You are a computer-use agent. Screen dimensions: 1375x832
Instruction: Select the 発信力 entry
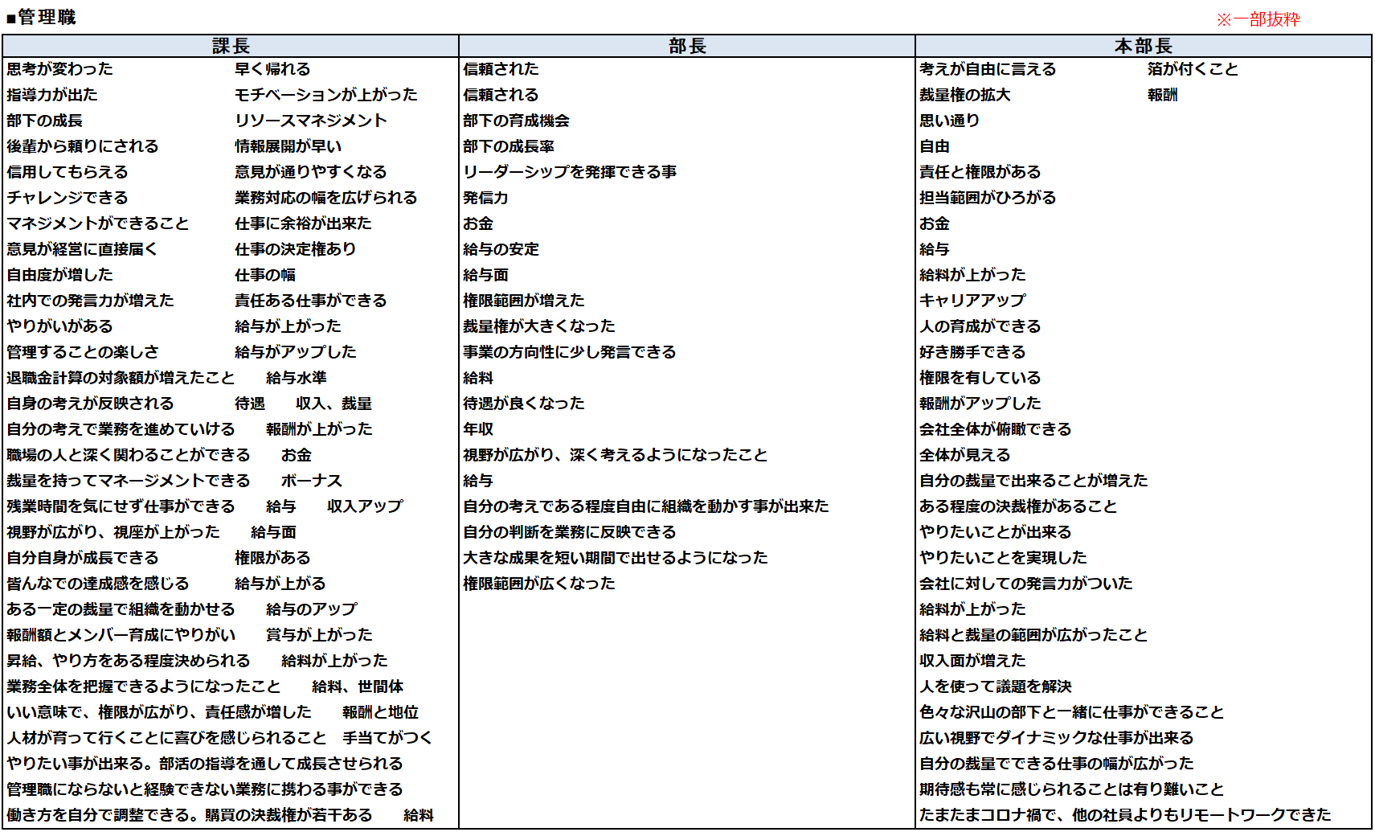coord(486,198)
